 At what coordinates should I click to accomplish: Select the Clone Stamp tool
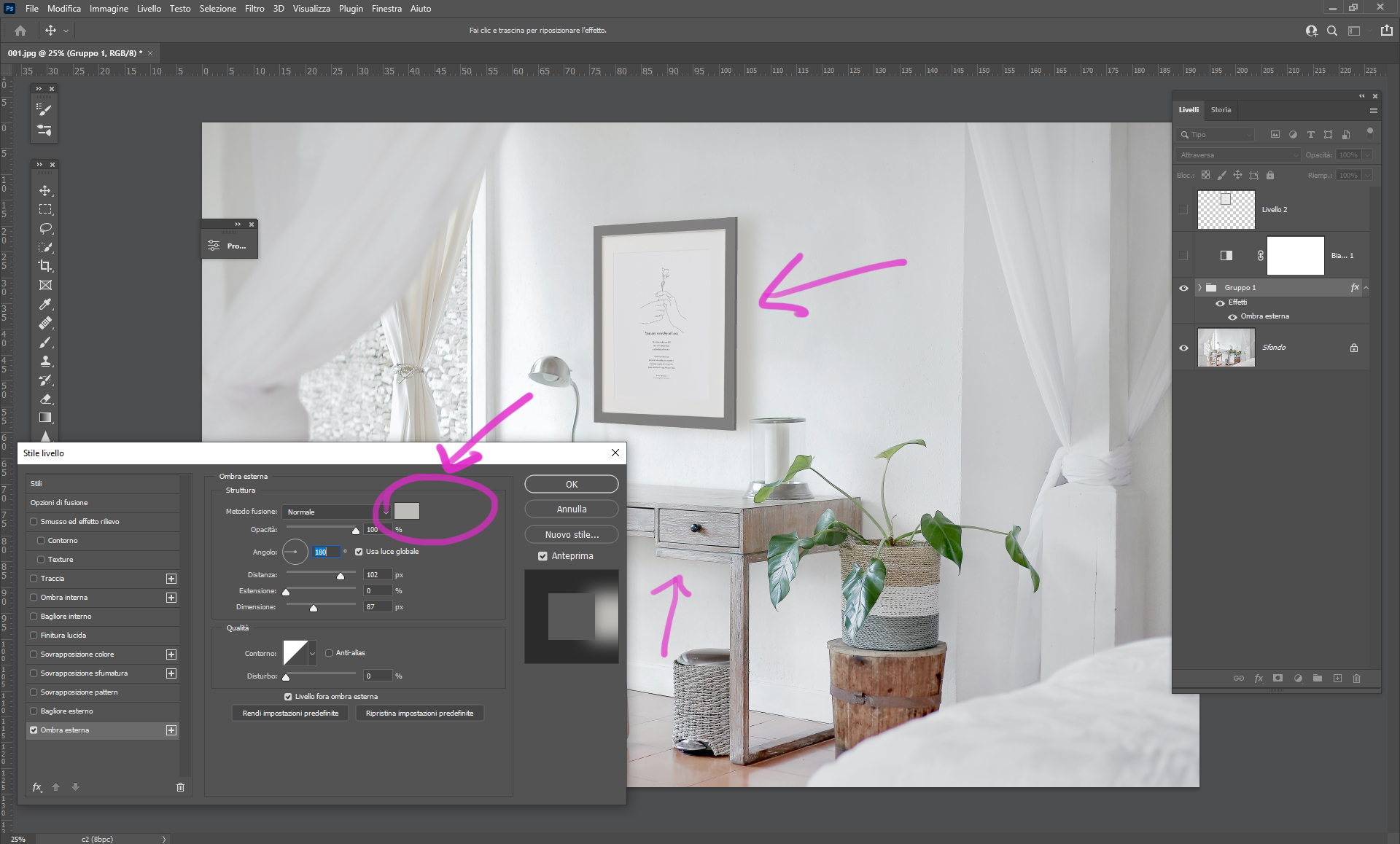pos(45,361)
